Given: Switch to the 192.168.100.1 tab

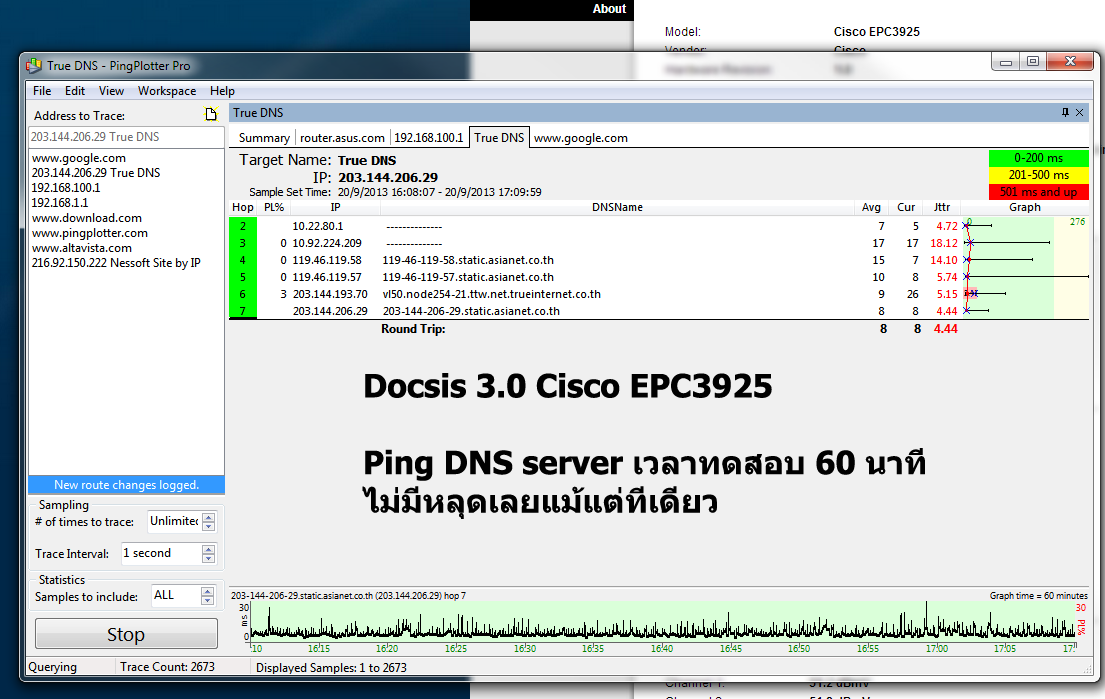Looking at the screenshot, I should tap(428, 138).
